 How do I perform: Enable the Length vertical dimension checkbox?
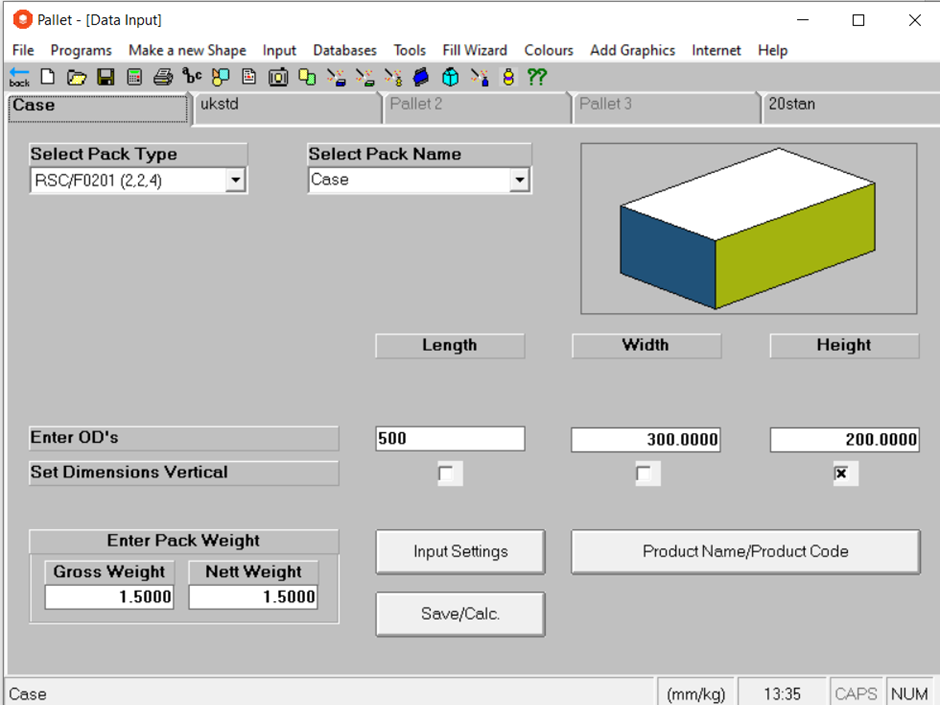click(x=449, y=473)
